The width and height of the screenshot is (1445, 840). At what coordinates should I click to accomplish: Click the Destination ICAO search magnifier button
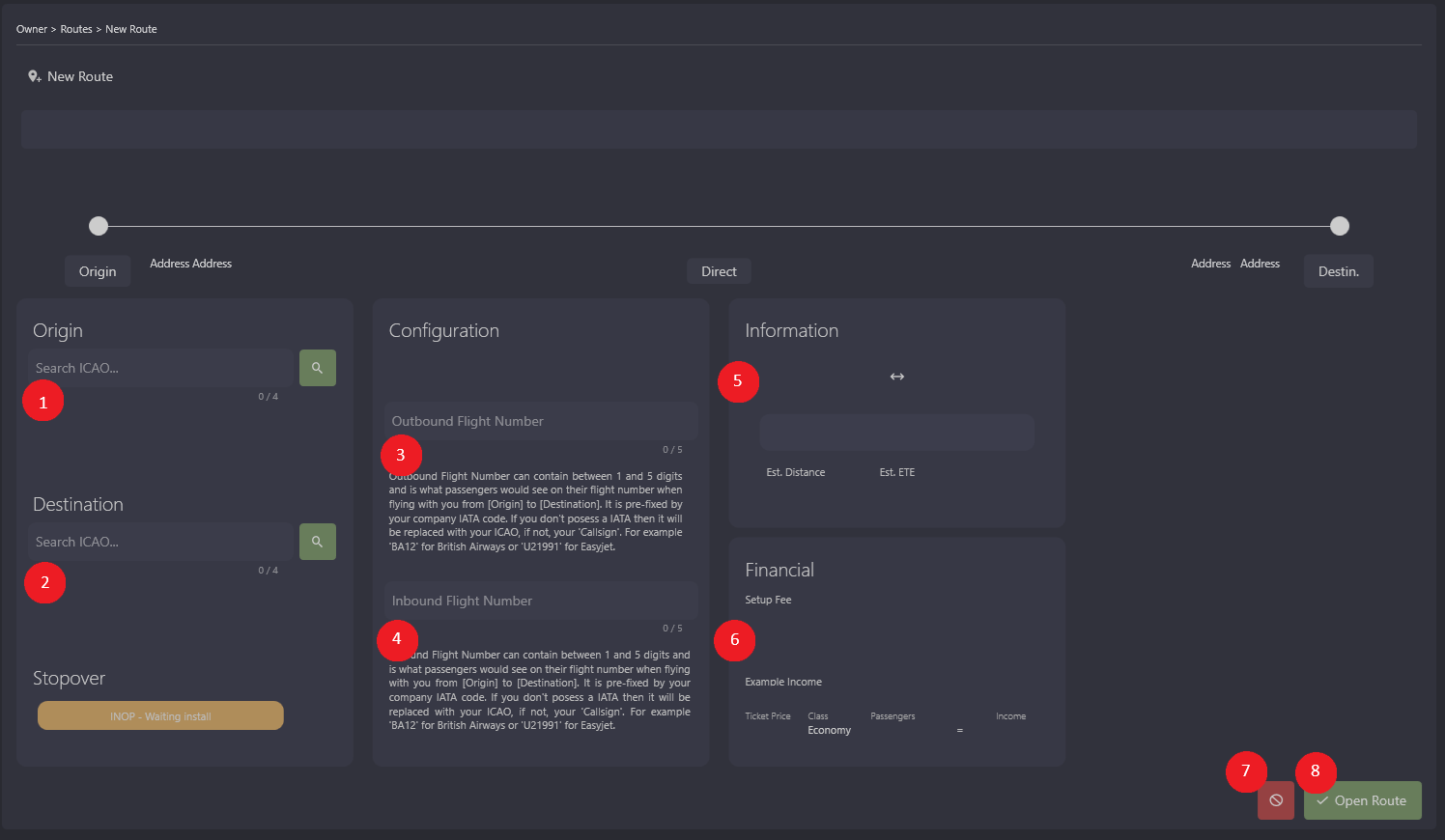[x=317, y=542]
